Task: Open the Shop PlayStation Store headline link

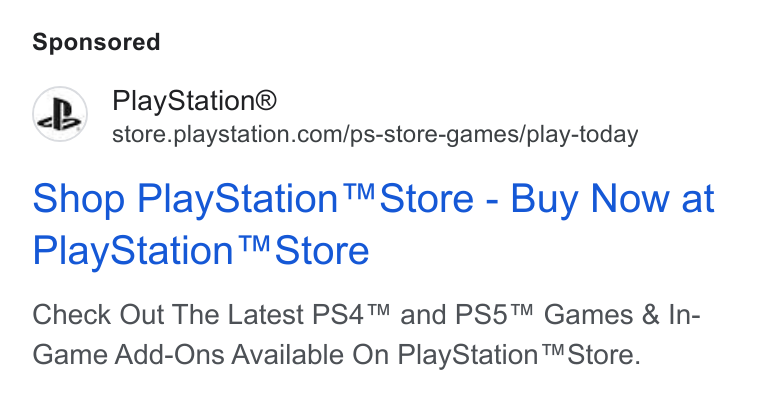Action: (373, 224)
